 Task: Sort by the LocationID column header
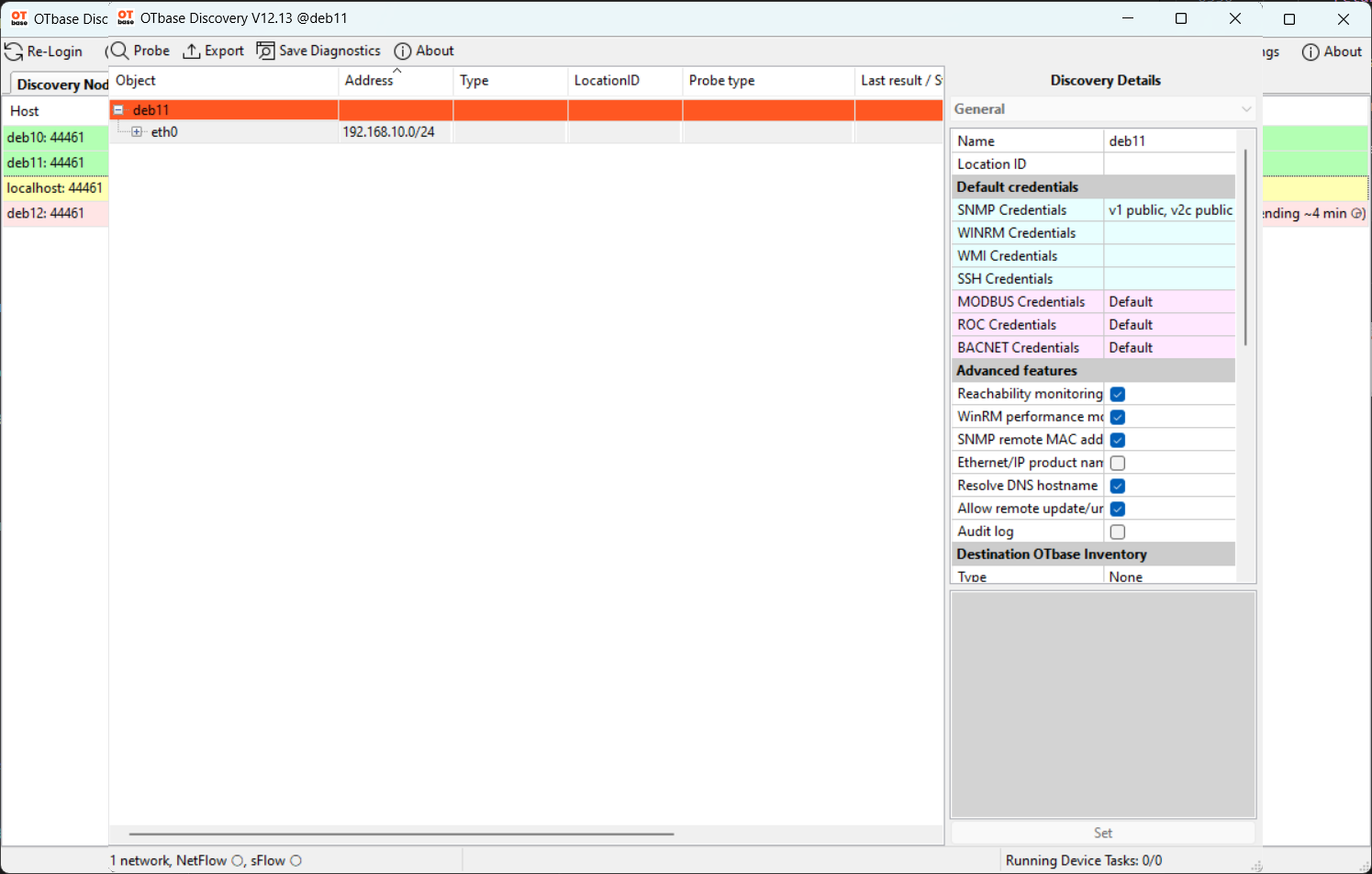click(625, 81)
